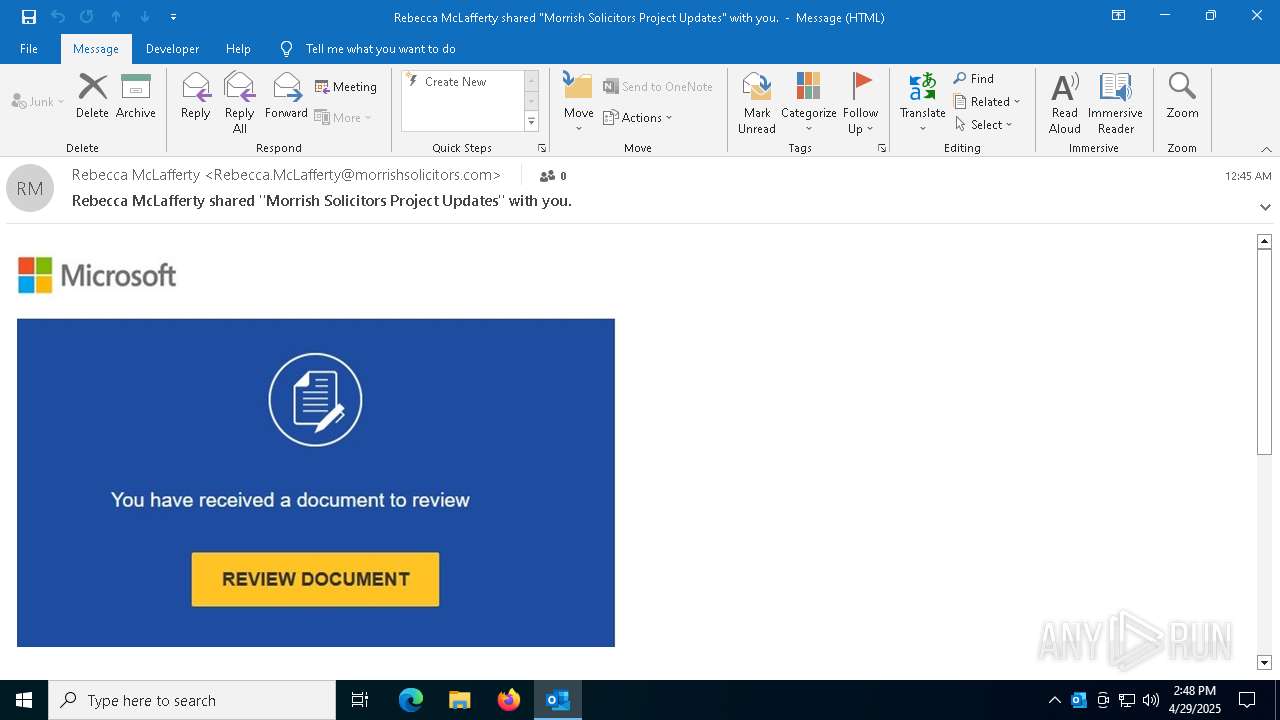Open Task View on the taskbar
This screenshot has height=720, width=1280.
[x=360, y=700]
